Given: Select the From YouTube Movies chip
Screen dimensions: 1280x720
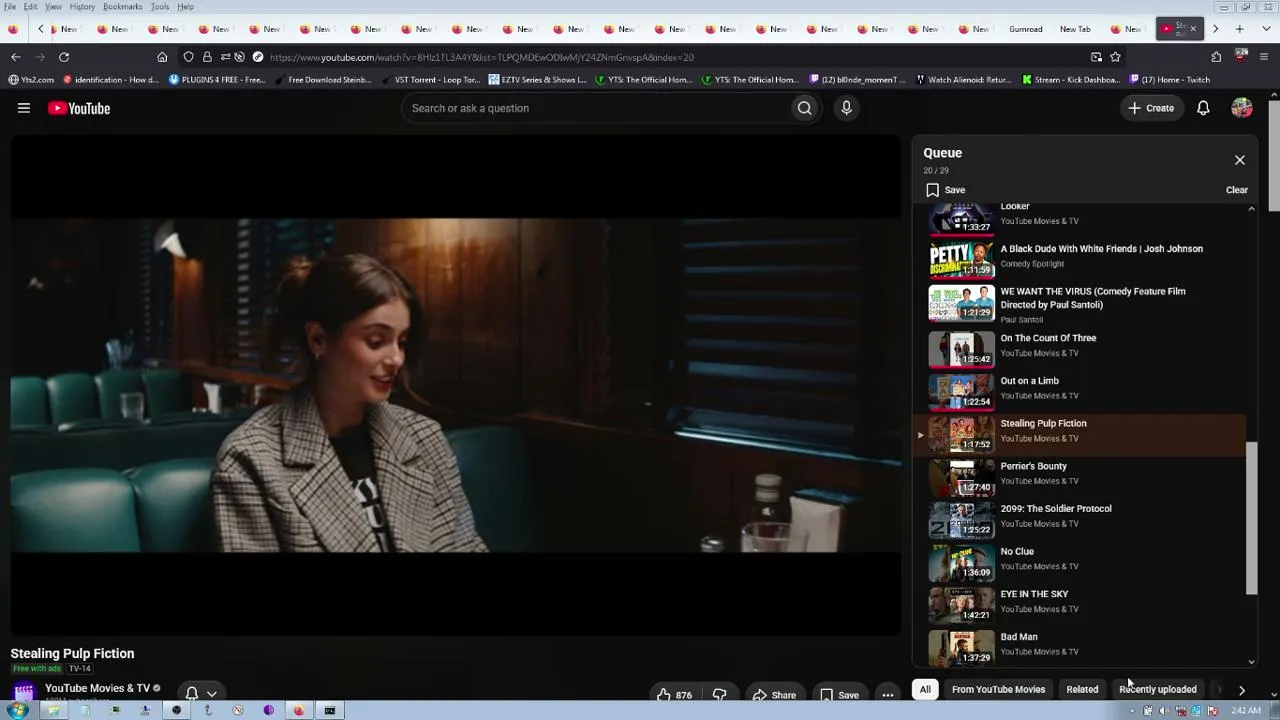Looking at the screenshot, I should tap(998, 689).
